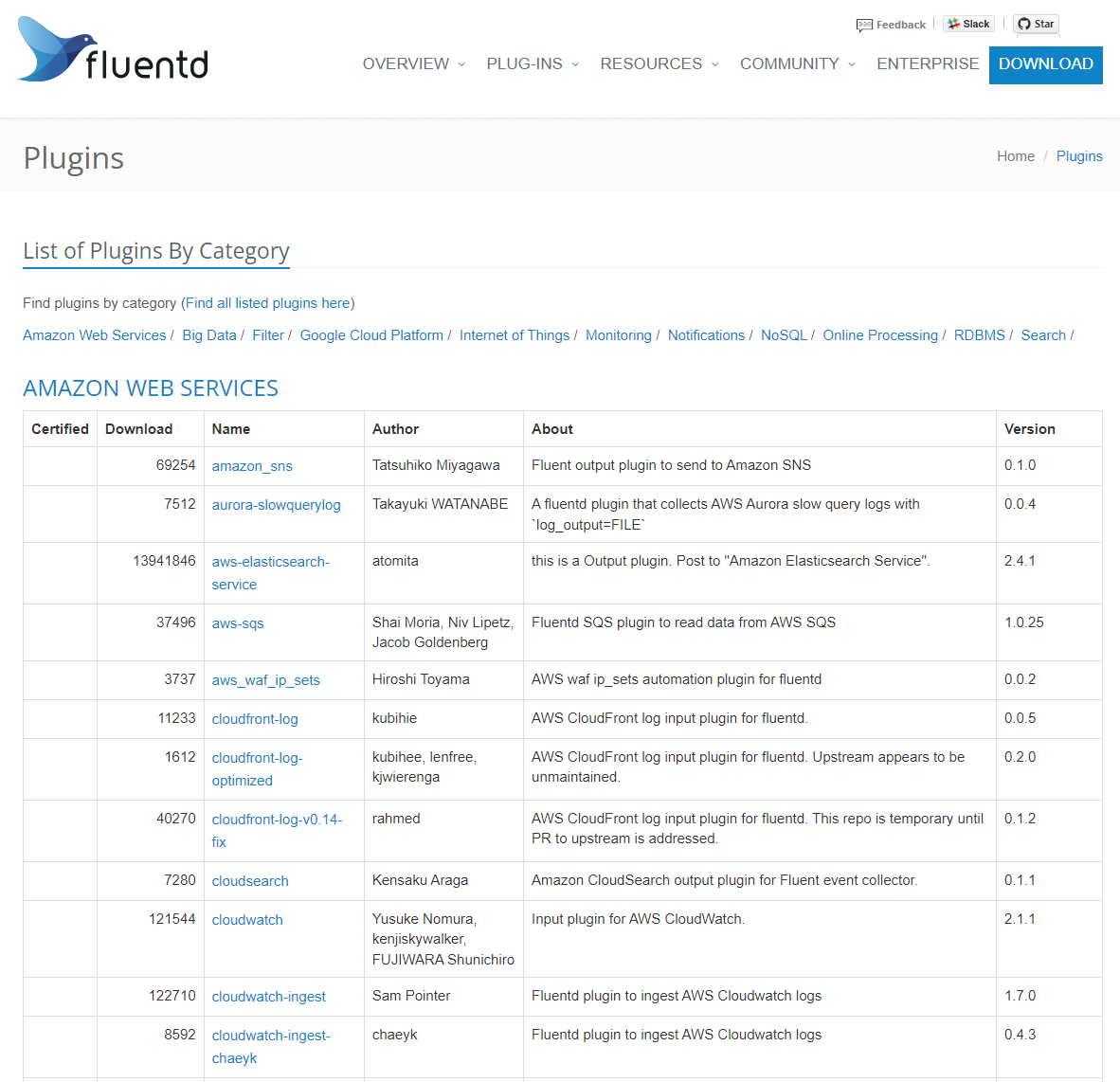Screen dimensions: 1120x1082
Task: Click the blue Download button
Action: coord(1045,64)
